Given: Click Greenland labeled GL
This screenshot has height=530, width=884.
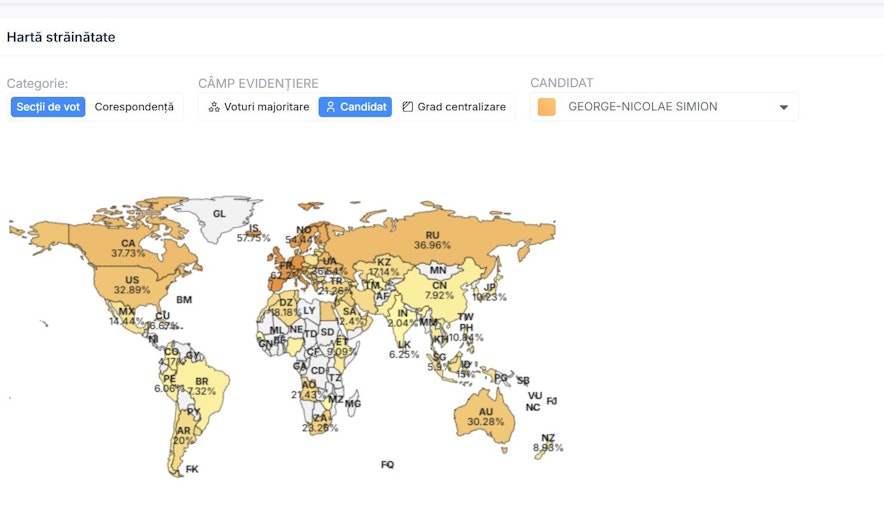Looking at the screenshot, I should click(219, 214).
